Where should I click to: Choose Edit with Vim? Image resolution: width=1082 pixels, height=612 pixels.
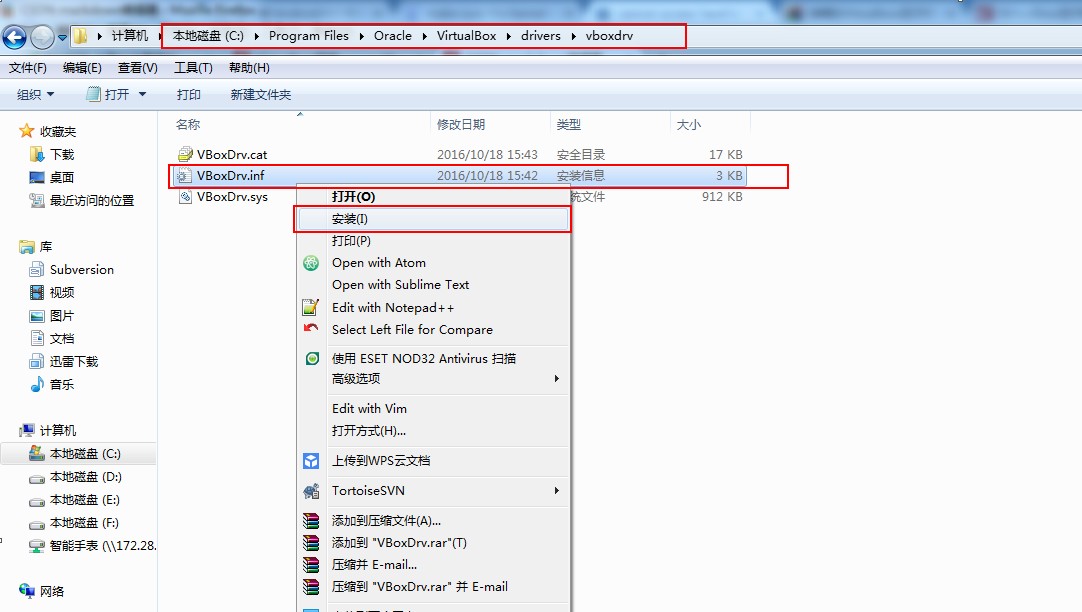pyautogui.click(x=433, y=408)
